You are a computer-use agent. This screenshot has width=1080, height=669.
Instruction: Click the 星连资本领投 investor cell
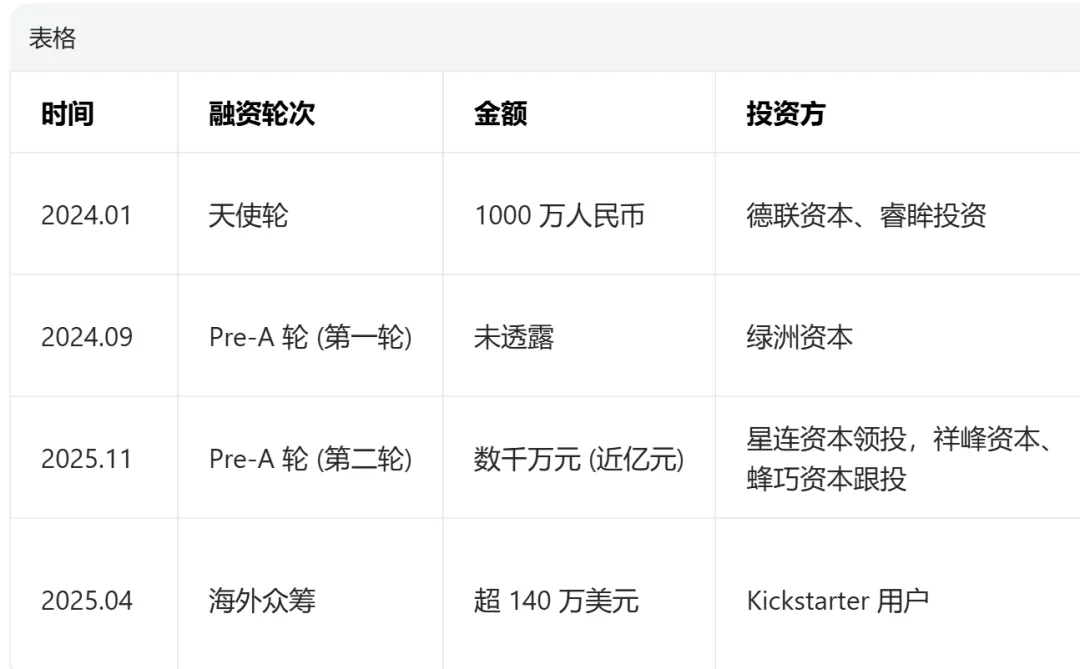[899, 459]
